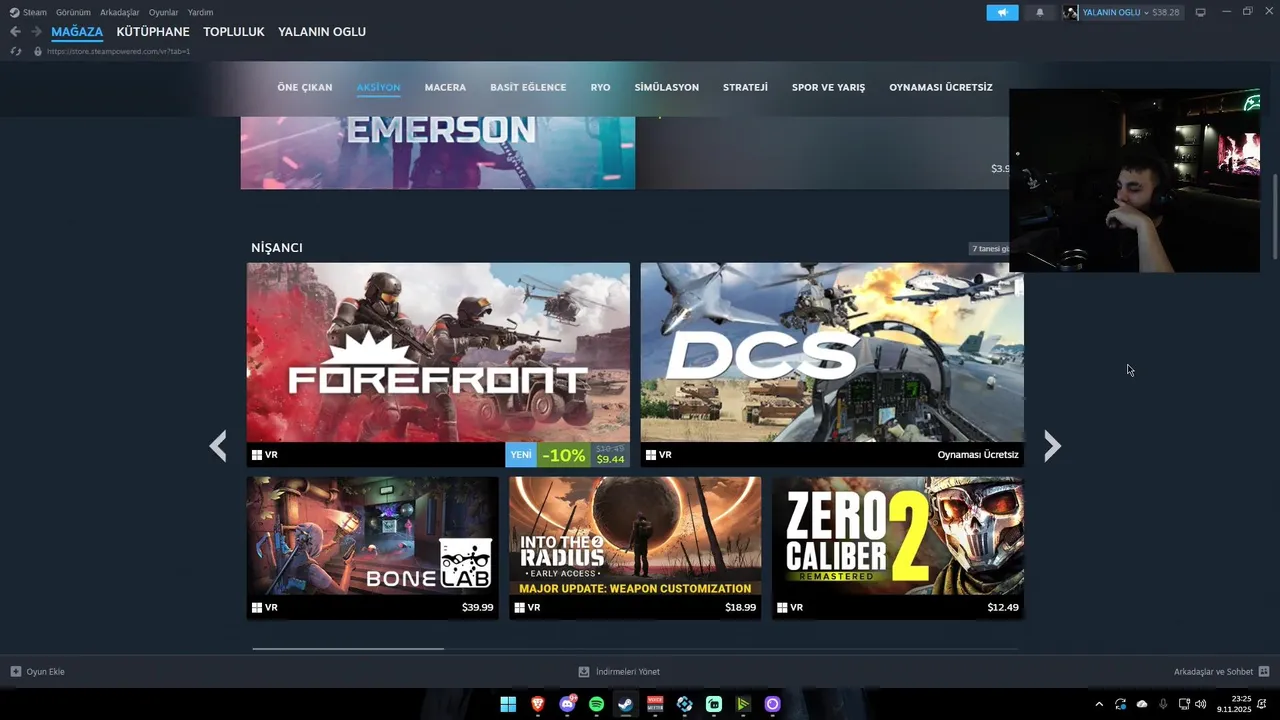This screenshot has height=720, width=1280.
Task: Select the RYO category tab
Action: pyautogui.click(x=600, y=88)
